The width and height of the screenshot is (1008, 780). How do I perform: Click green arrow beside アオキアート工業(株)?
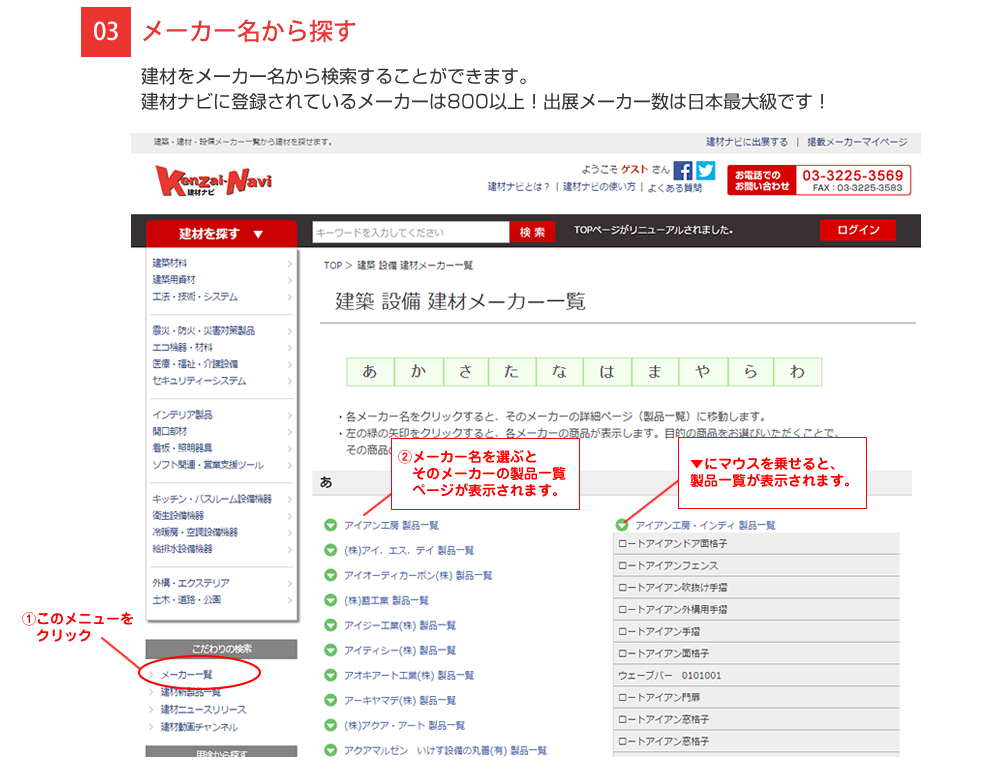click(x=331, y=675)
